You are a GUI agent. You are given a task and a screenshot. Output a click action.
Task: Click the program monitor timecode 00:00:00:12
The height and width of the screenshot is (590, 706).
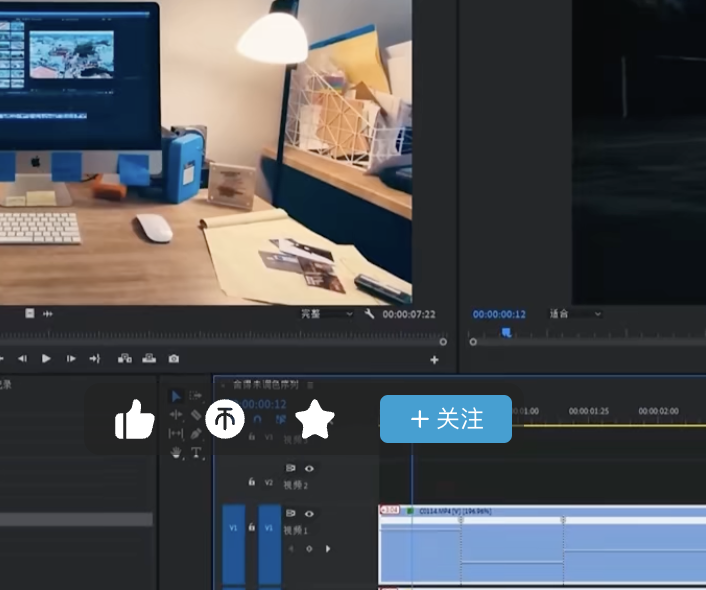499,314
